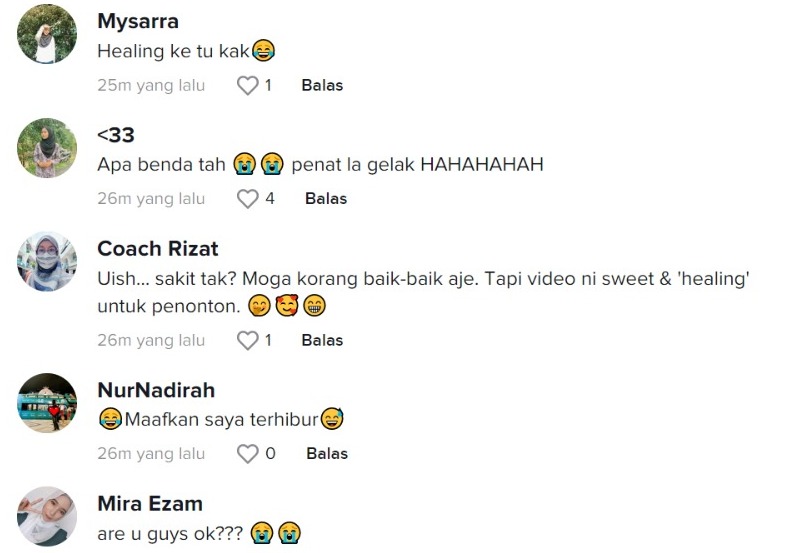Click Balas under <33's comment

[x=326, y=199]
